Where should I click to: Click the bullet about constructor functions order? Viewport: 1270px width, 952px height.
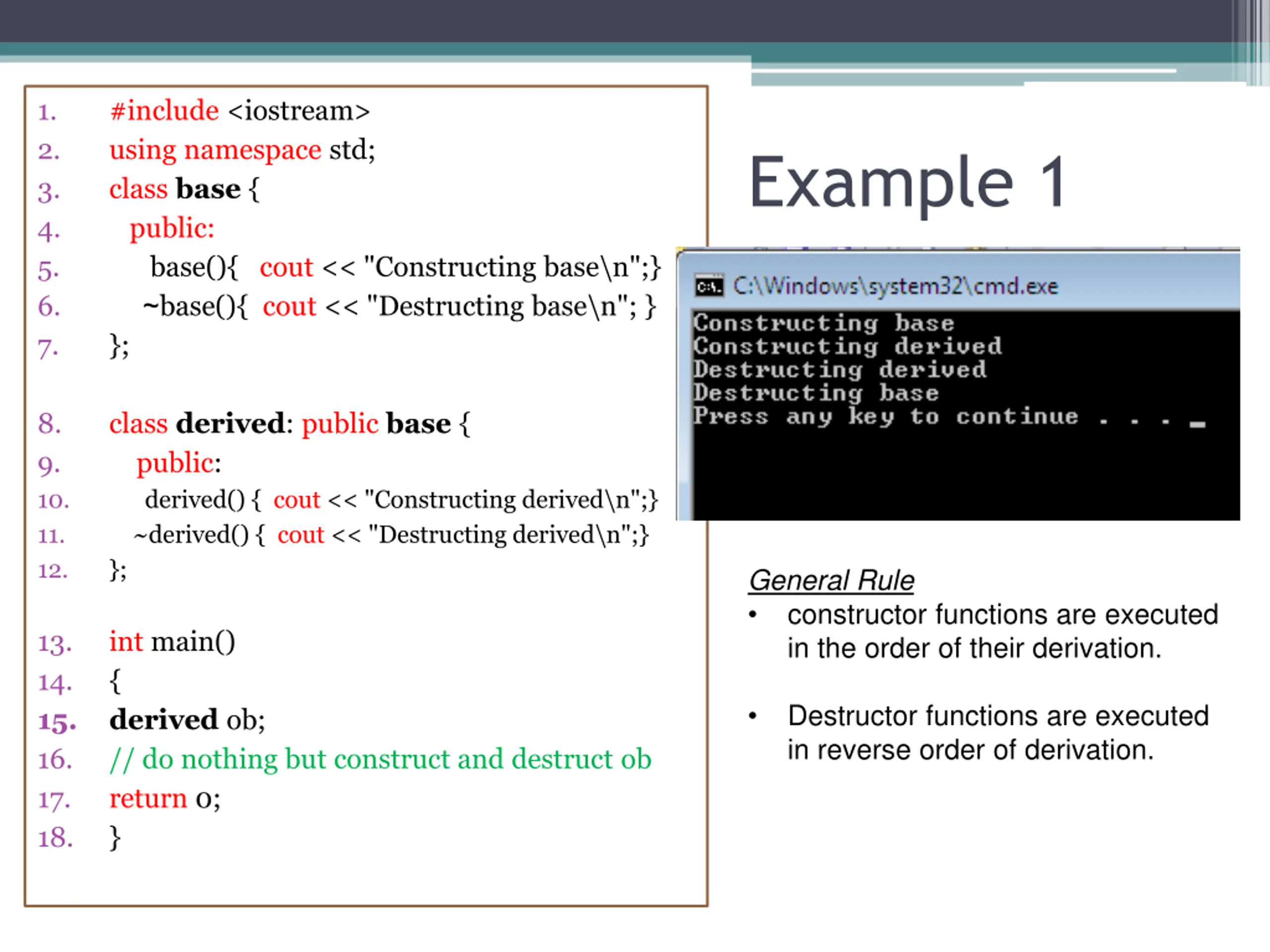click(1002, 631)
